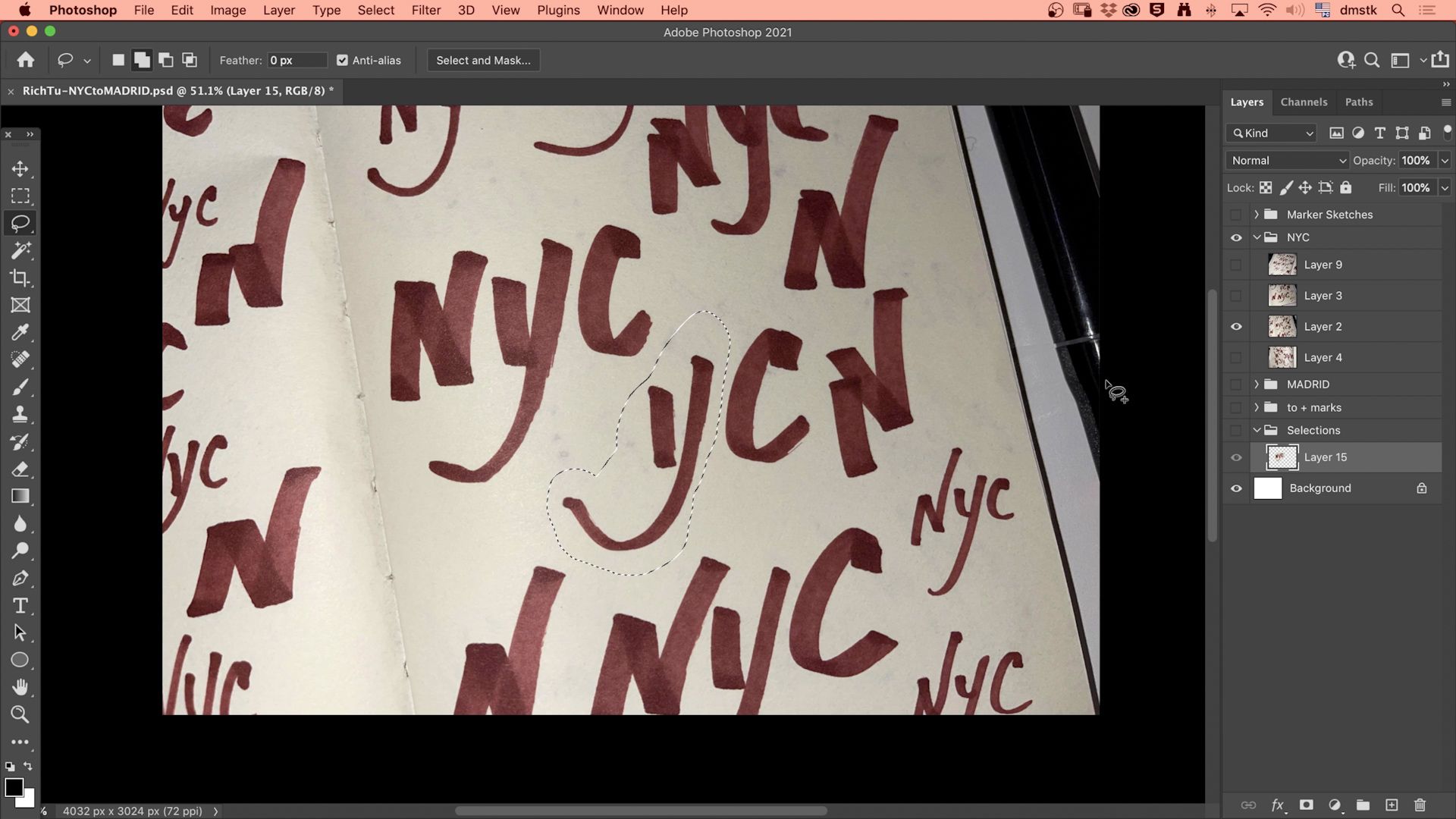Expand the 'to + marks' group

1257,407
